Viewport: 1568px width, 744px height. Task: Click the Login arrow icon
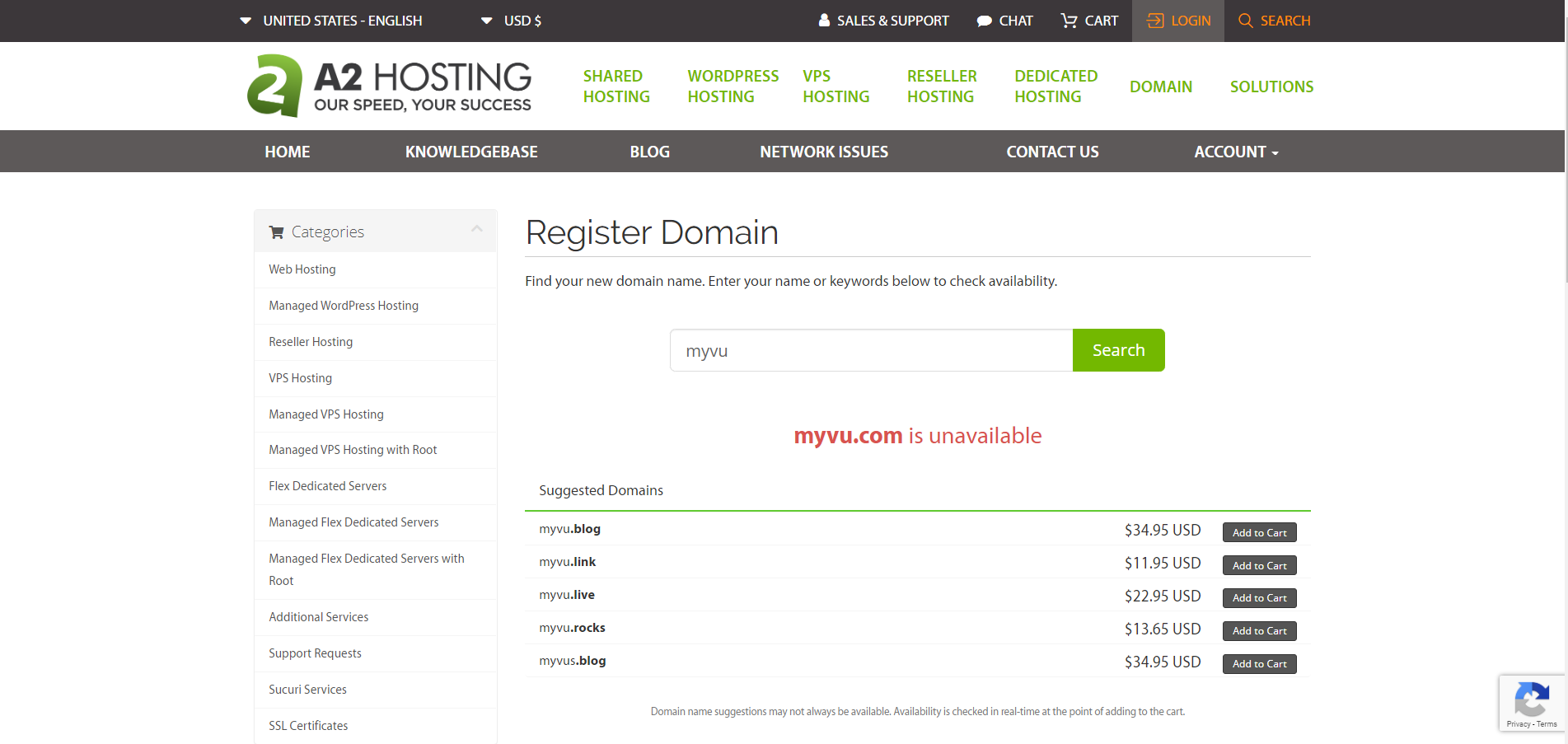point(1155,21)
